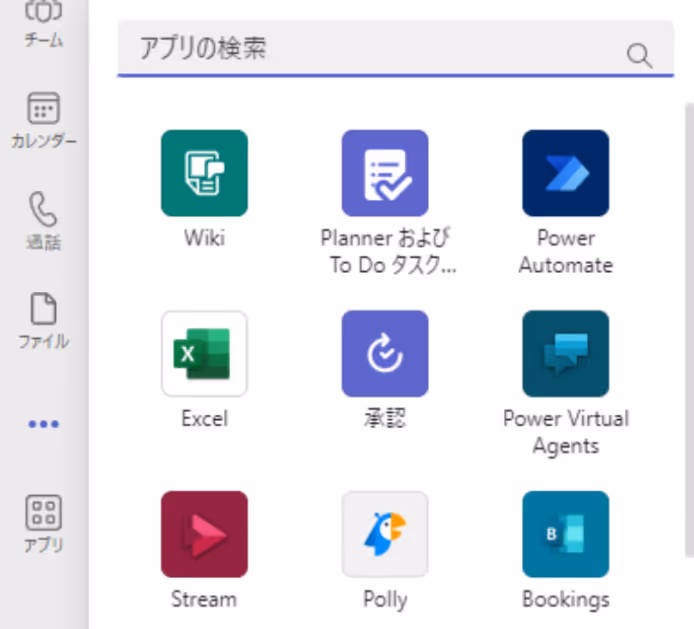
Task: Open the Stream app icon
Action: click(204, 534)
